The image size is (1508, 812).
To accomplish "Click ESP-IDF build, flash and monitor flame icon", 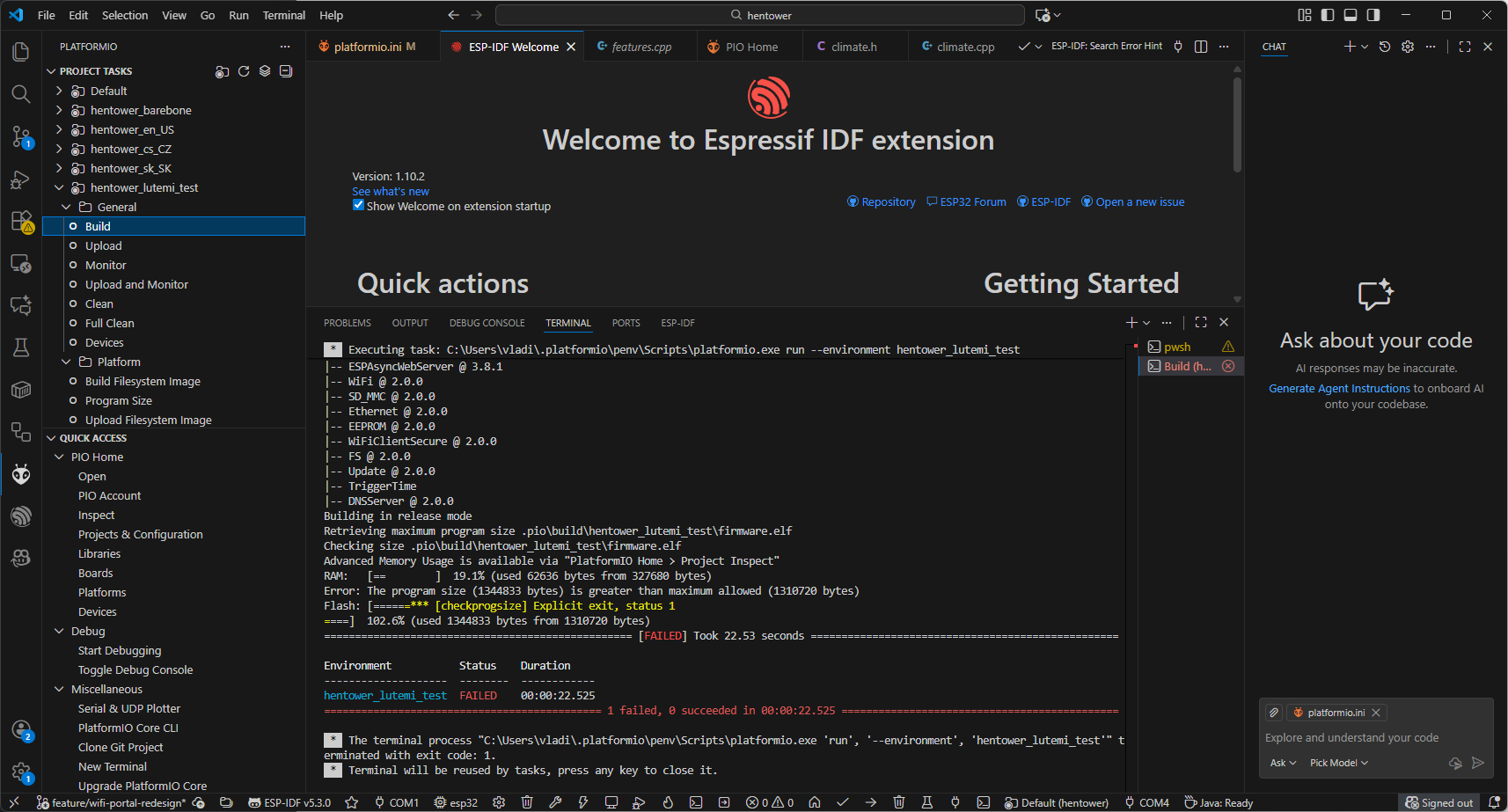I will coord(668,802).
